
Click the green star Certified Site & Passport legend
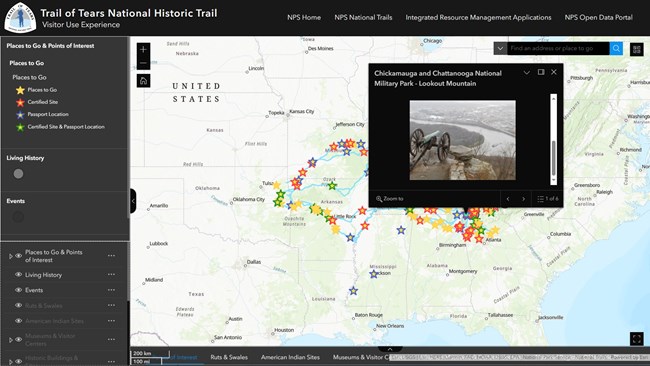click(20, 127)
